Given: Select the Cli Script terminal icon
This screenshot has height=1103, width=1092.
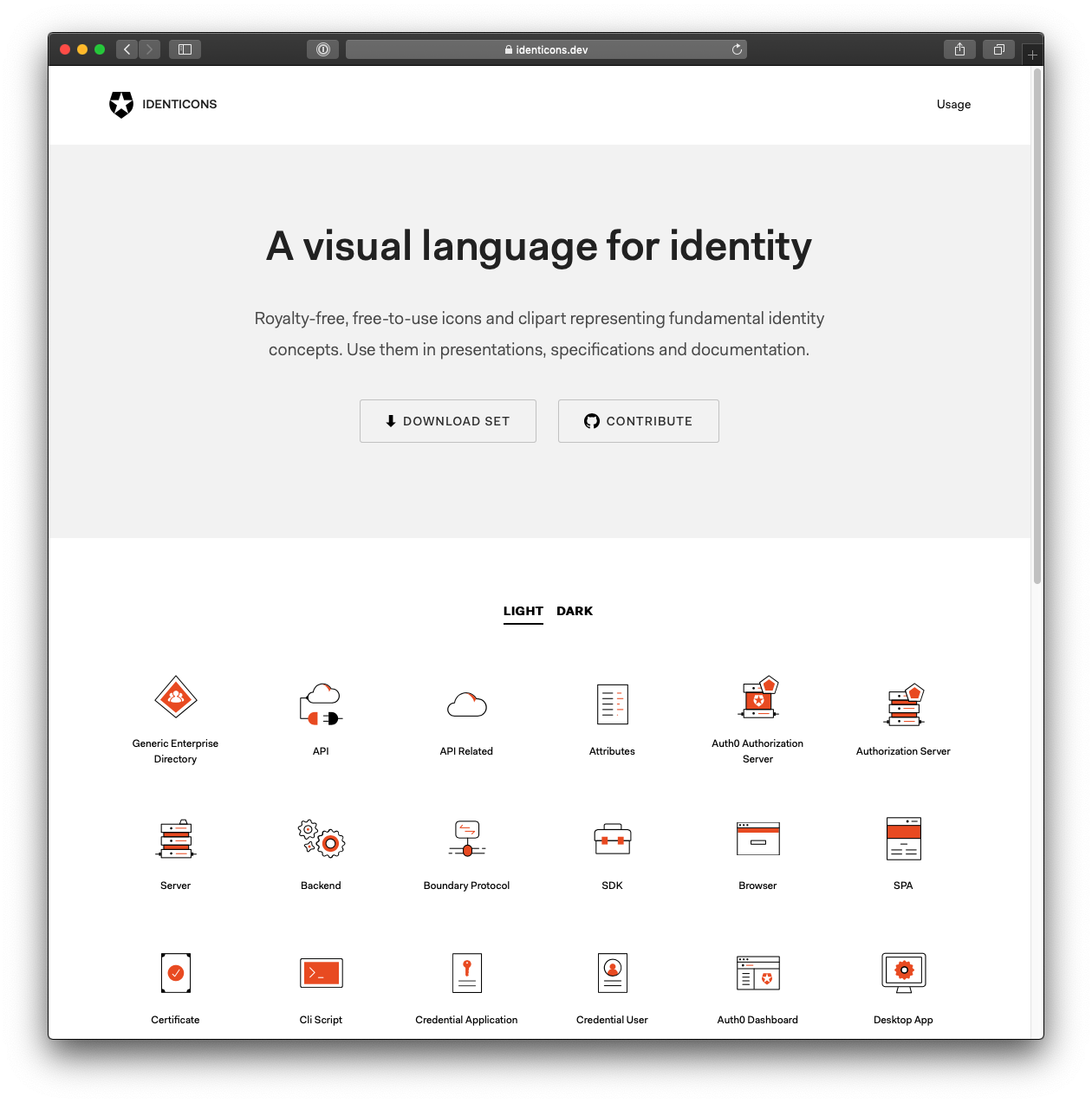Looking at the screenshot, I should click(x=322, y=973).
